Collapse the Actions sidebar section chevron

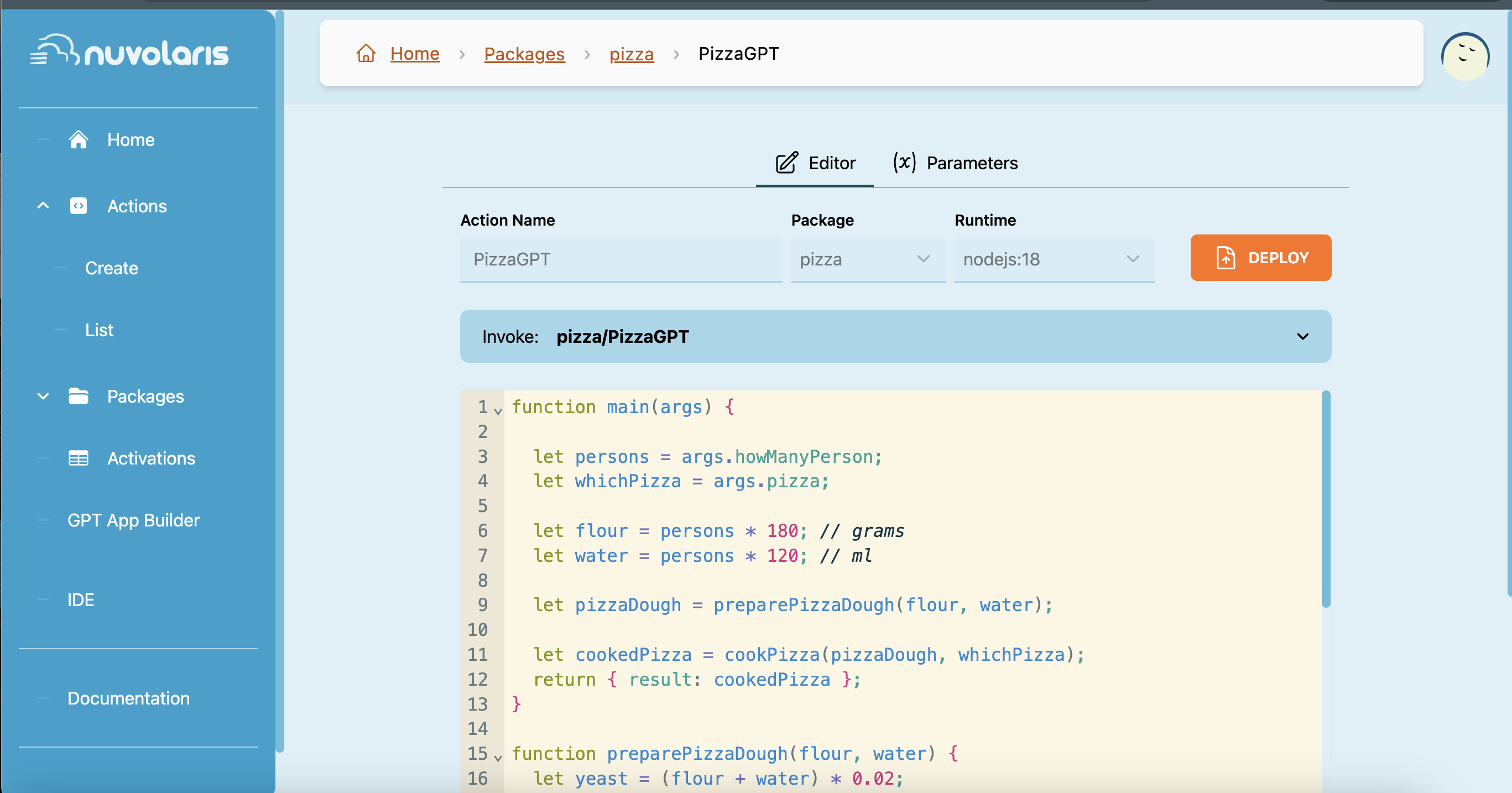tap(43, 206)
